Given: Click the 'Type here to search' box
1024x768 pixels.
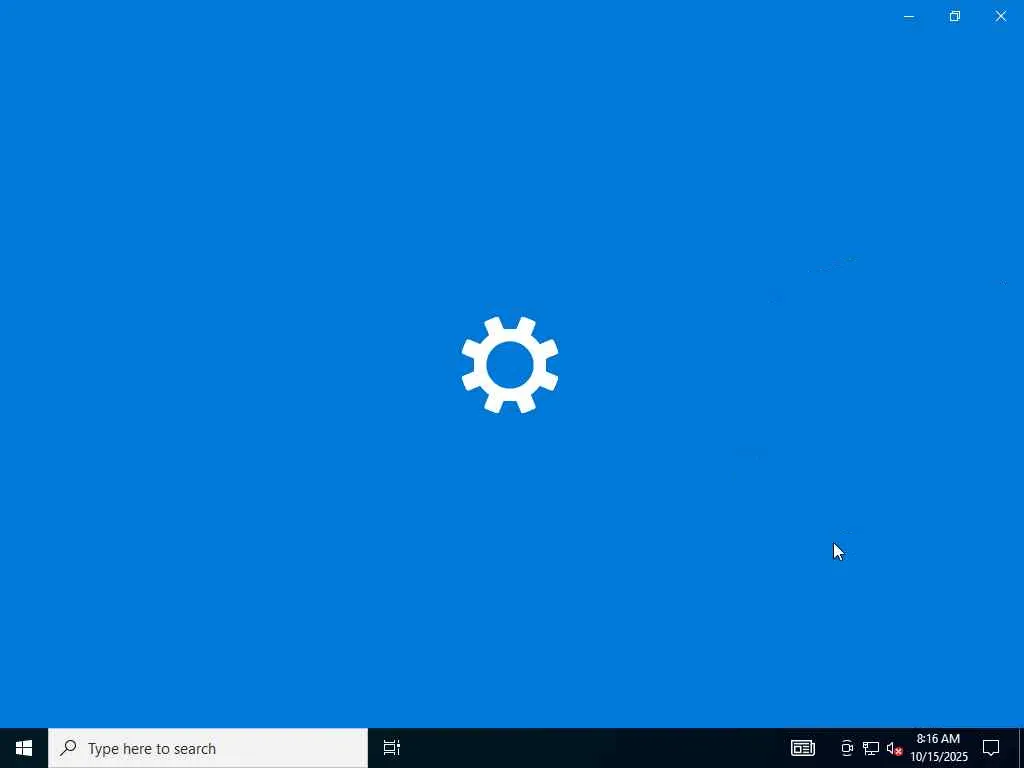Looking at the screenshot, I should click(x=208, y=748).
